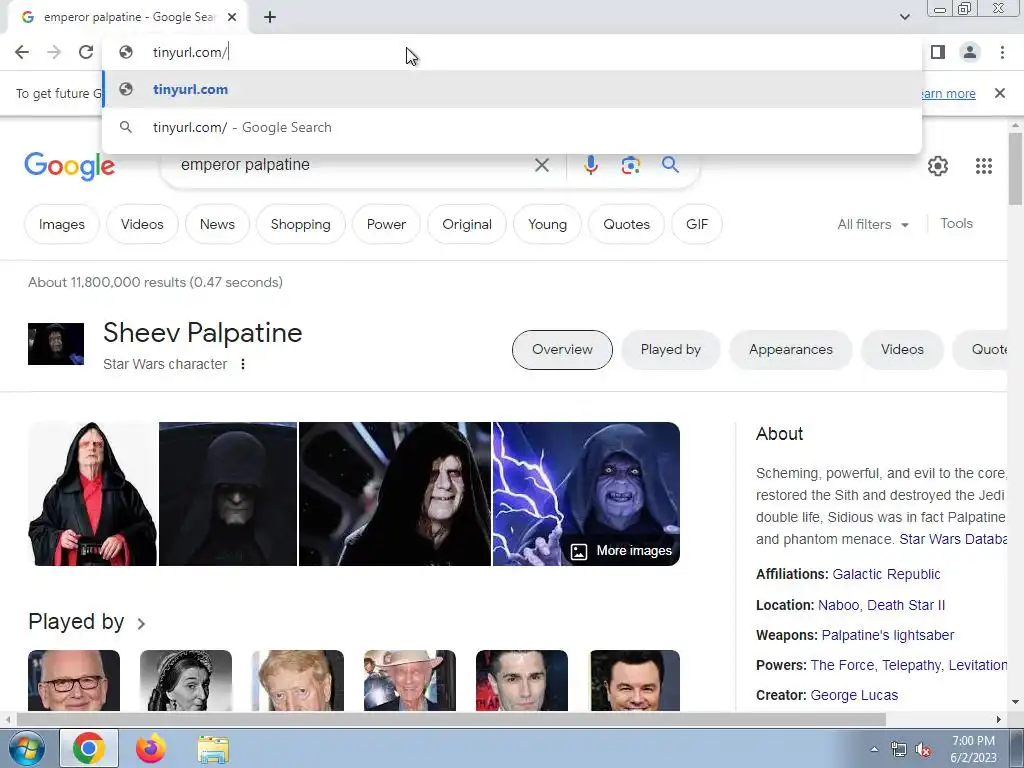Screen dimensions: 1024x768
Task: Click the vertical scrollbar thumb
Action: point(1015,168)
